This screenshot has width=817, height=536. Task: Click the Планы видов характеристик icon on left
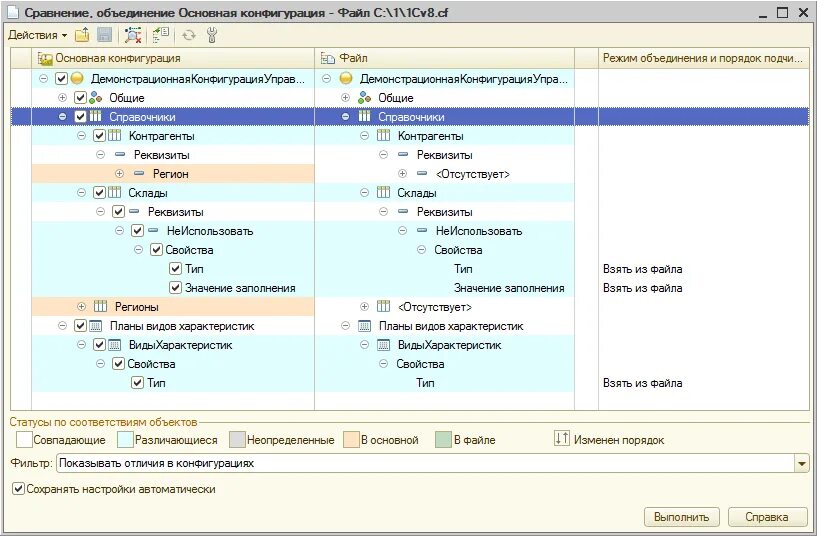click(95, 326)
